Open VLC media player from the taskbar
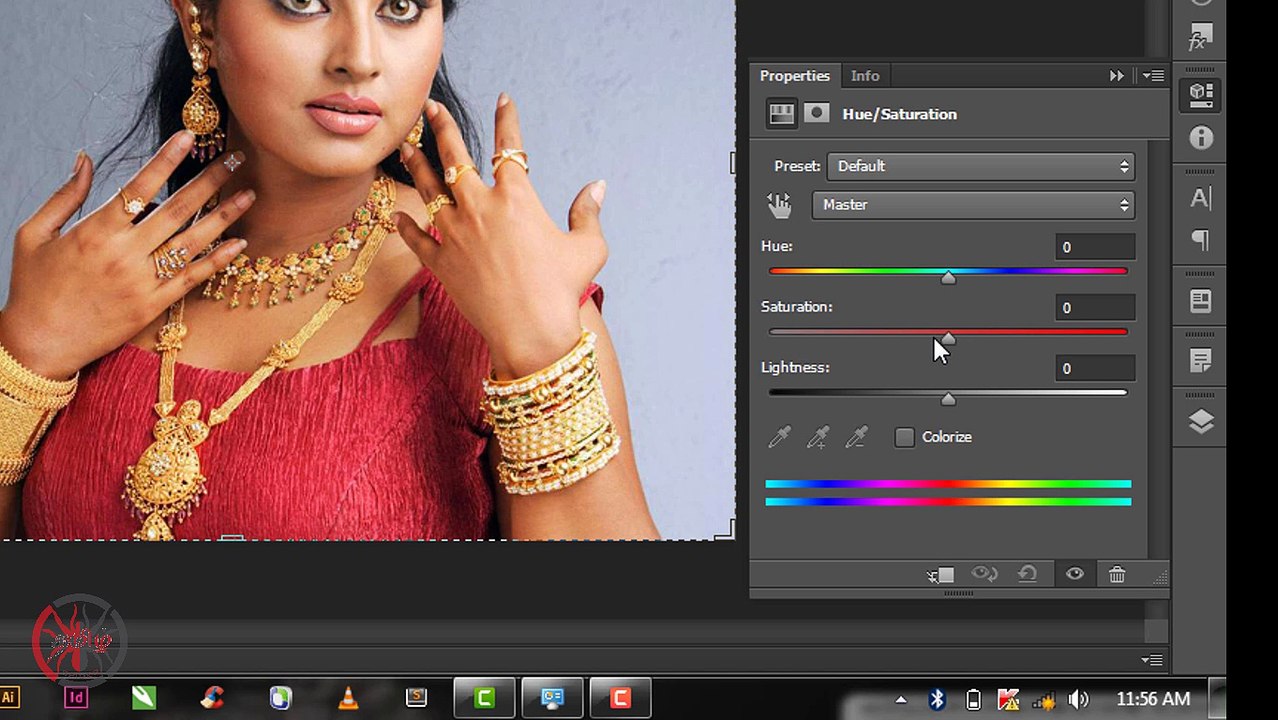The image size is (1278, 720). 348,698
